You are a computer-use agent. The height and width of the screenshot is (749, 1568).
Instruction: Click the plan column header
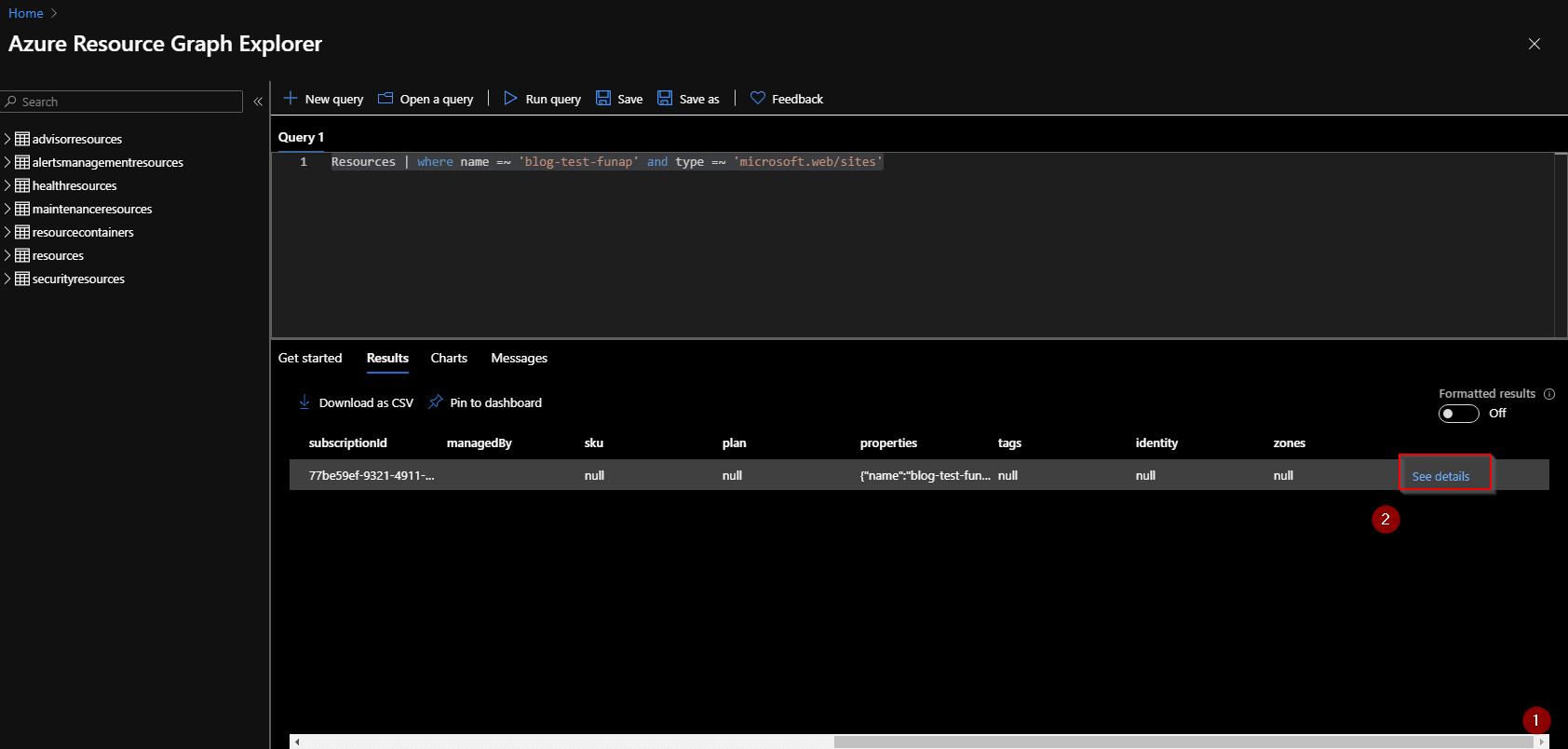click(734, 443)
